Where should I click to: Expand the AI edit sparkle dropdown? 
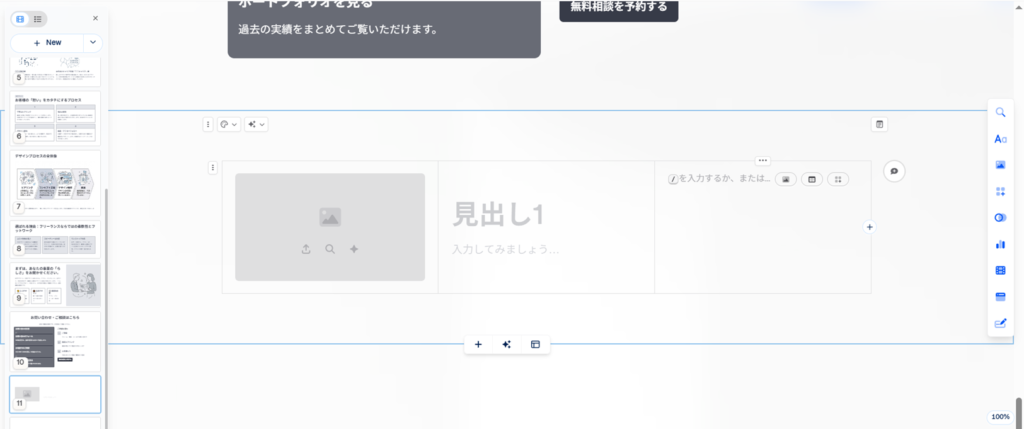[x=257, y=125]
